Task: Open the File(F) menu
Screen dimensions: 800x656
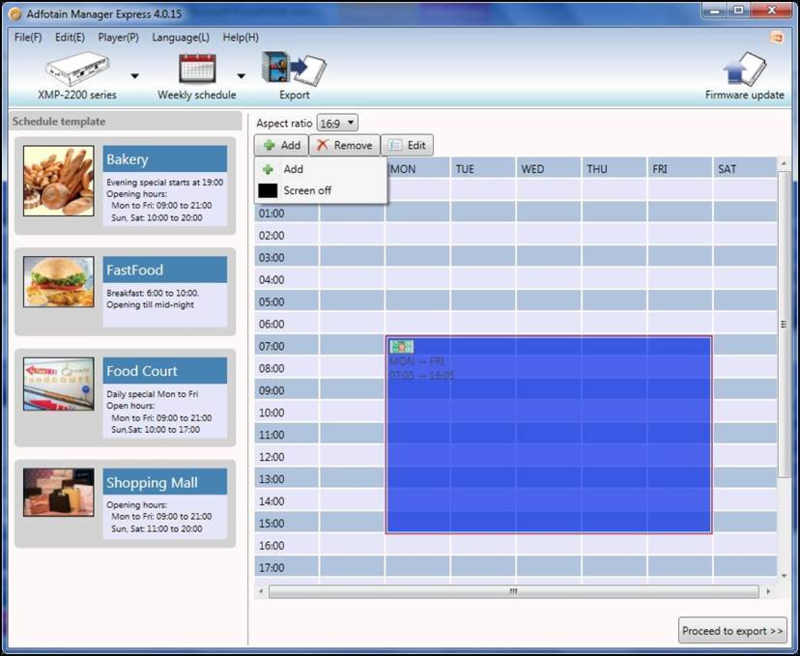Action: click(28, 37)
